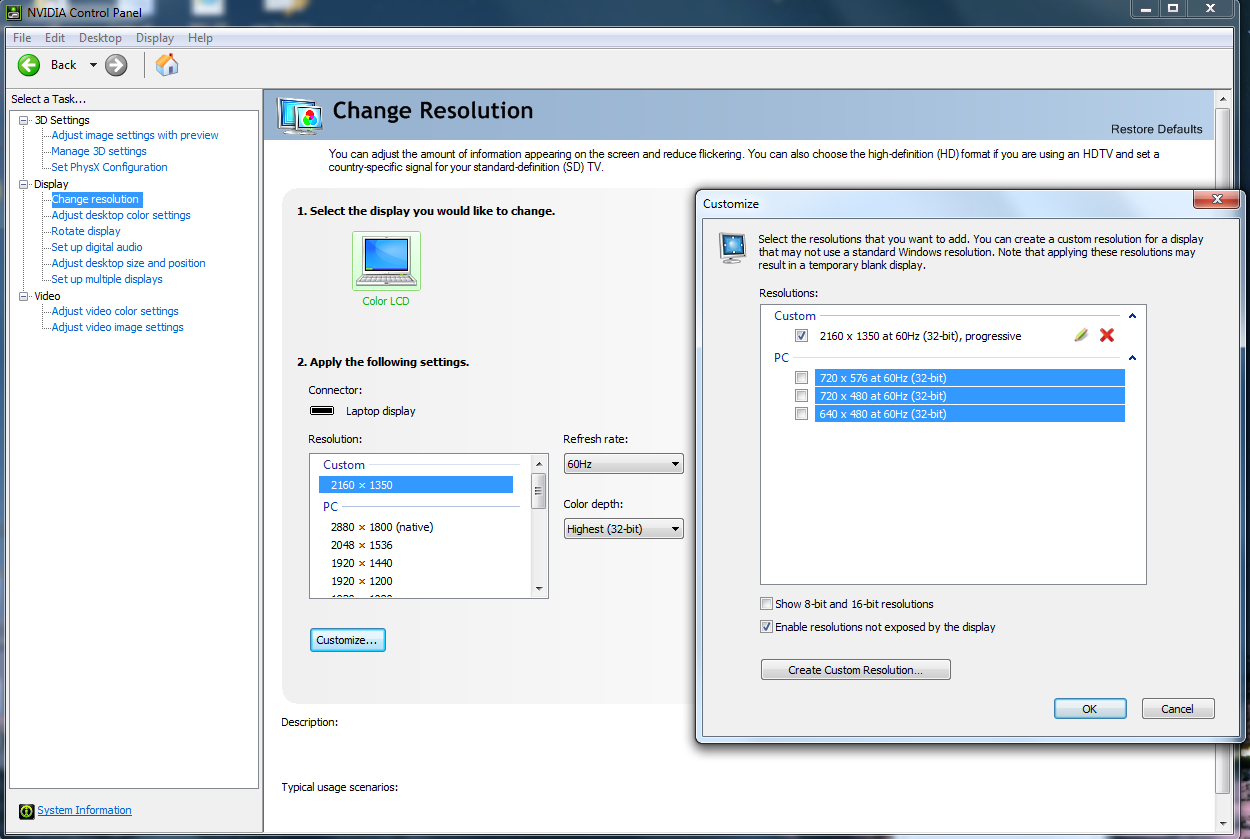
Task: Click Create Custom Resolution button
Action: (x=855, y=670)
